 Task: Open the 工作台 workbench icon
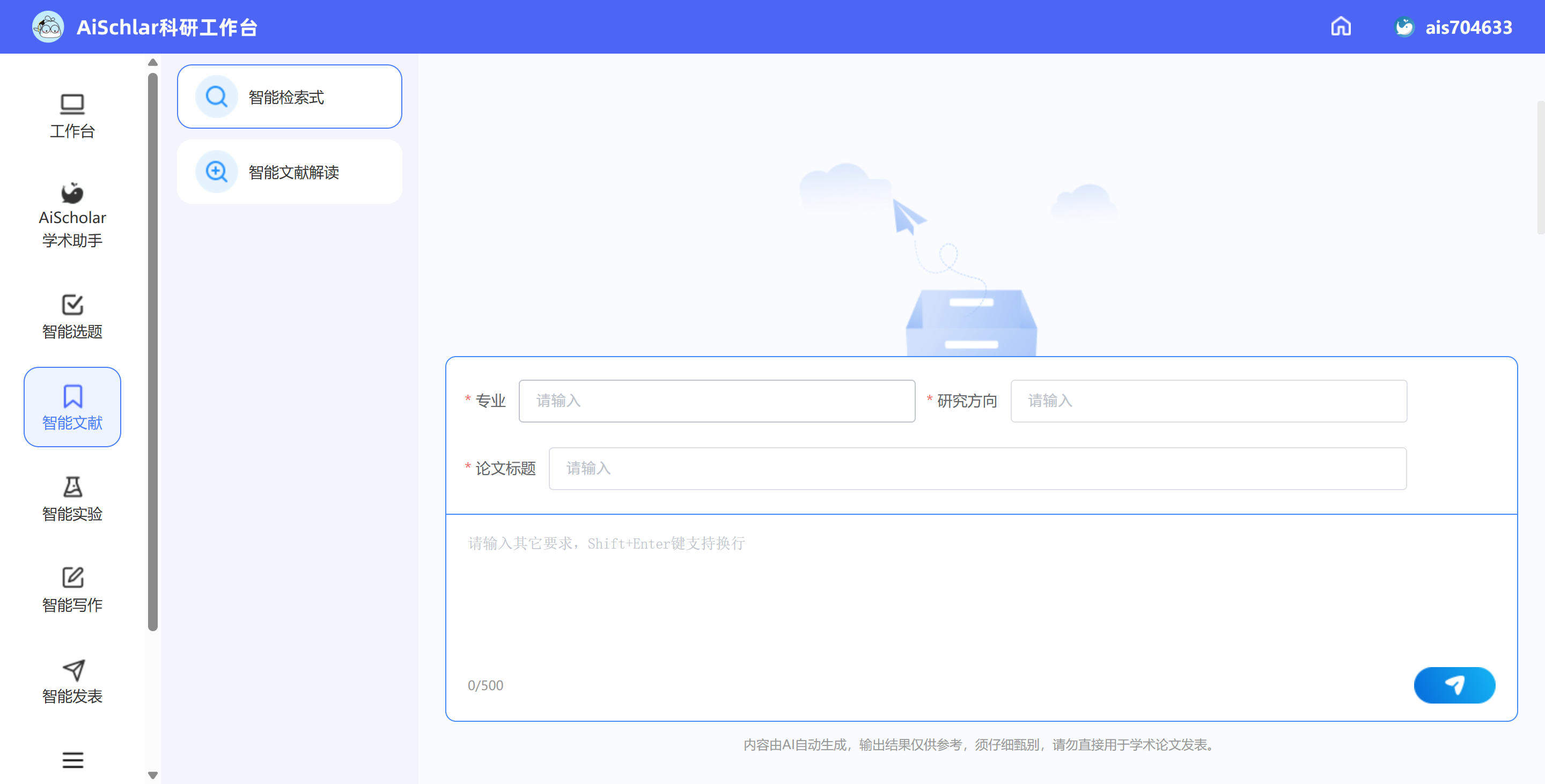point(72,104)
